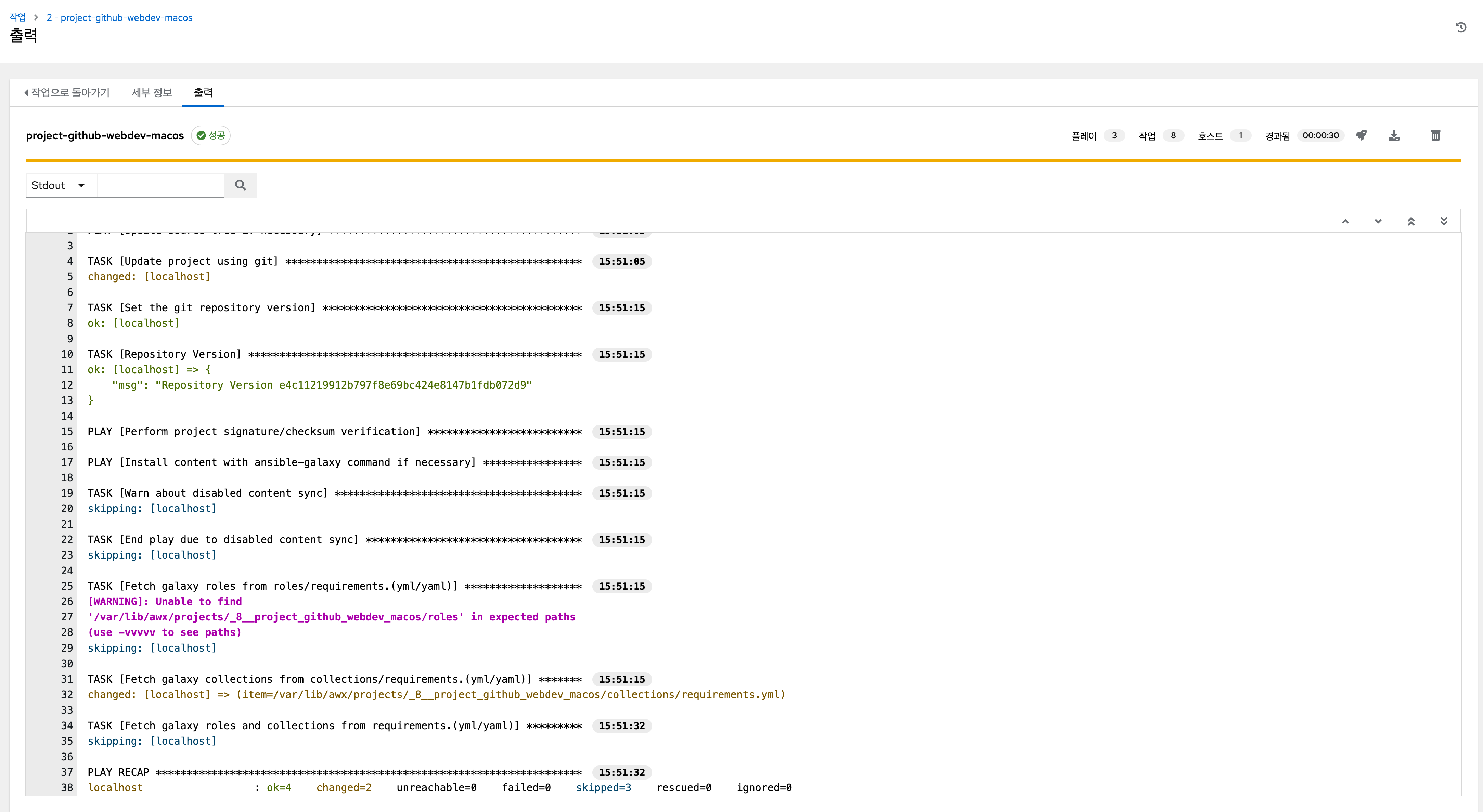Click skipped=3 in recap

tap(603, 788)
